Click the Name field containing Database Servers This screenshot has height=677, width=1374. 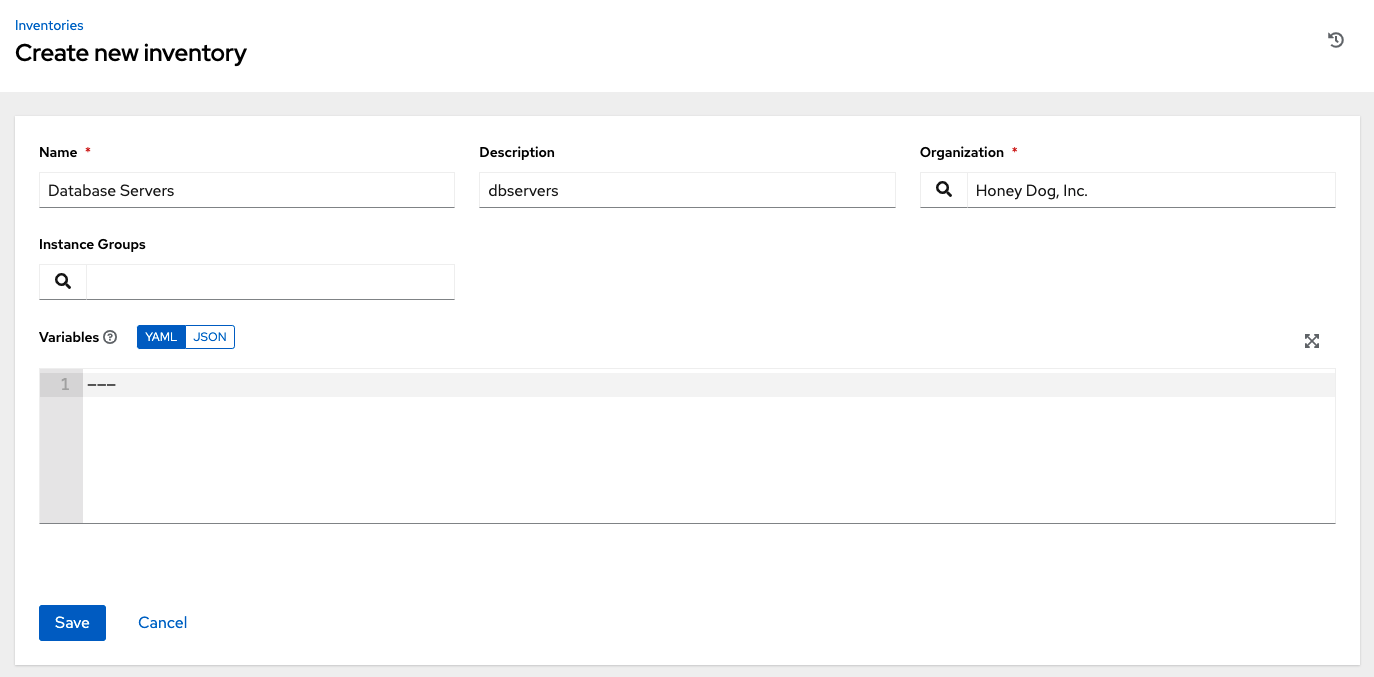246,190
